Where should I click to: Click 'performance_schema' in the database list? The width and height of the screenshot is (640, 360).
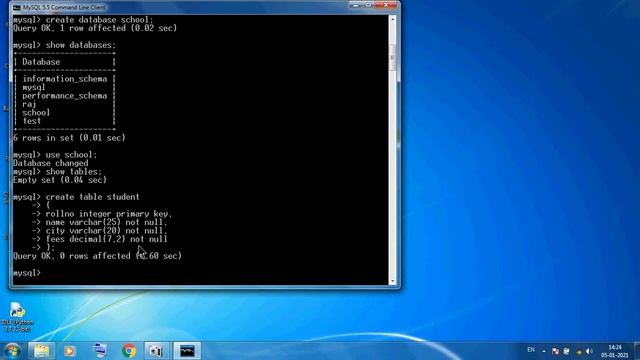(x=64, y=96)
